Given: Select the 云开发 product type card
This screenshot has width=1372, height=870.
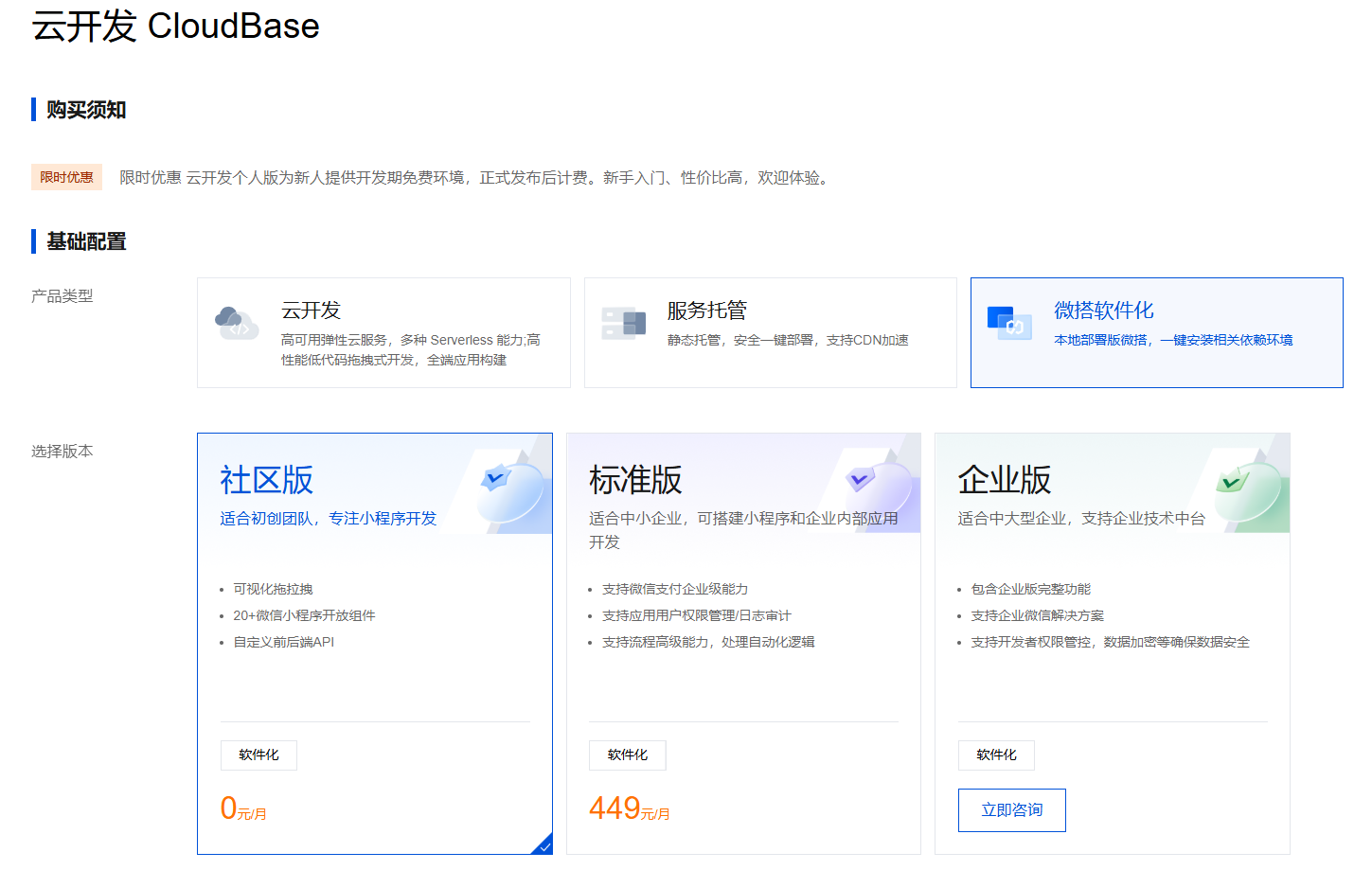Looking at the screenshot, I should point(383,332).
